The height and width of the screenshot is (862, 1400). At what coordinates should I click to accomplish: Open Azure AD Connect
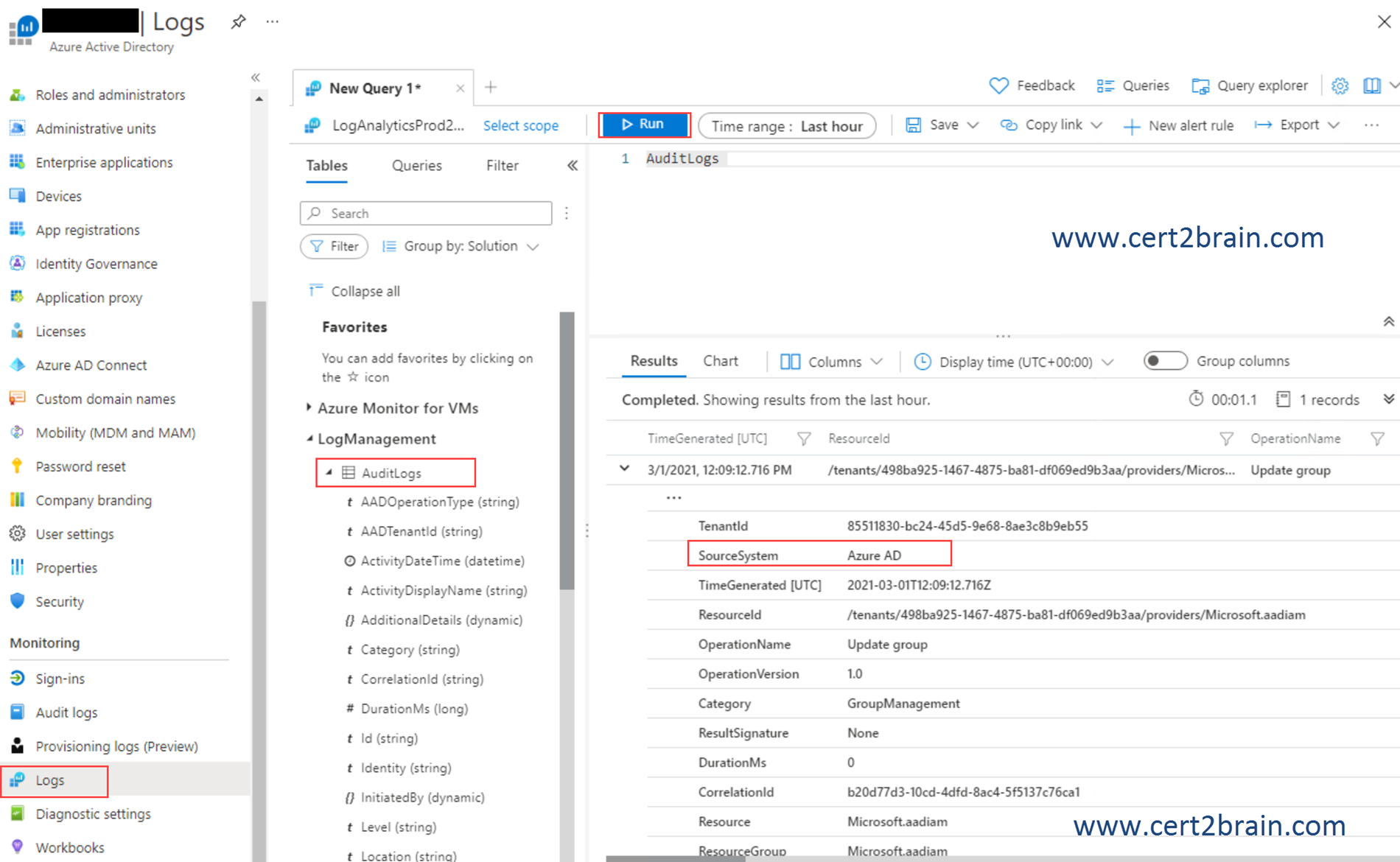pos(91,365)
